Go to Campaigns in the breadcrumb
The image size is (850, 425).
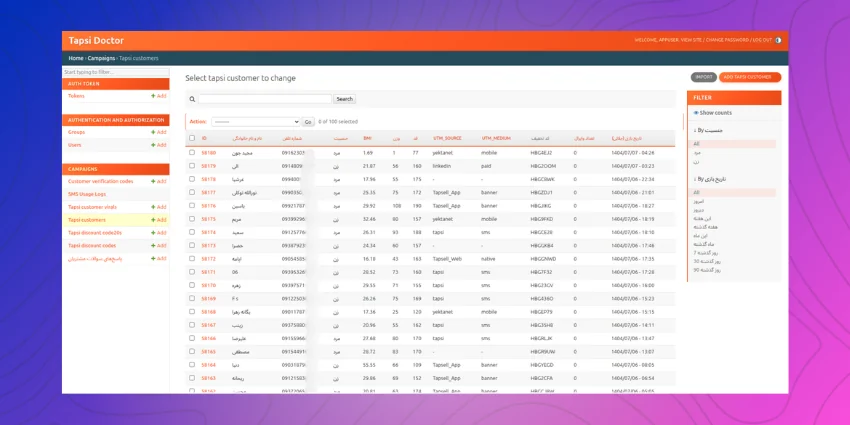(x=101, y=58)
